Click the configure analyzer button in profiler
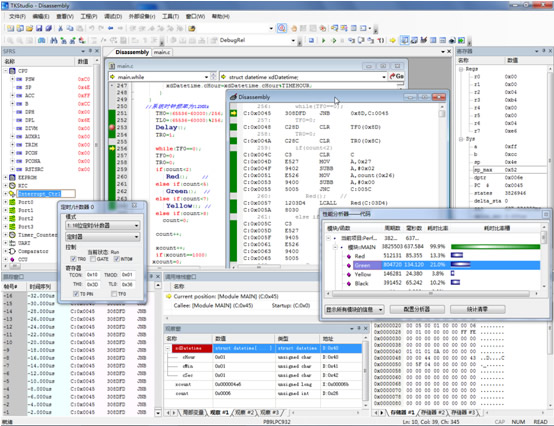 (x=417, y=309)
